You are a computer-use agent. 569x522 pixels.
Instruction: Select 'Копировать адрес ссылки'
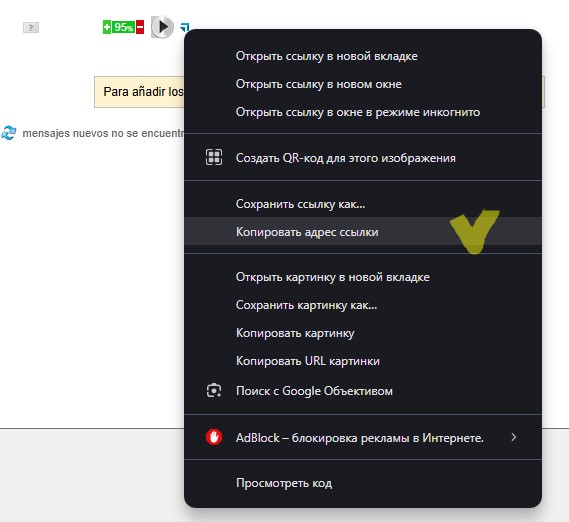point(363,232)
